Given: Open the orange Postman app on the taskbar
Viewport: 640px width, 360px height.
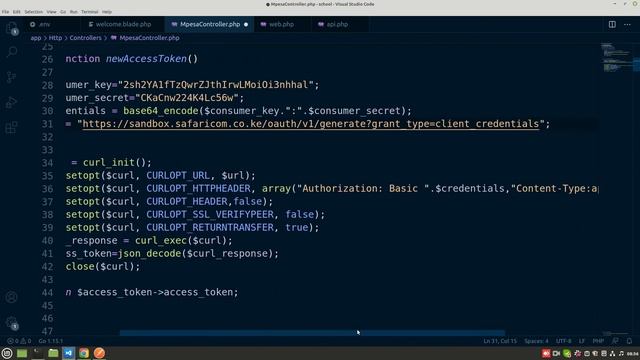Looking at the screenshot, I should 99,353.
